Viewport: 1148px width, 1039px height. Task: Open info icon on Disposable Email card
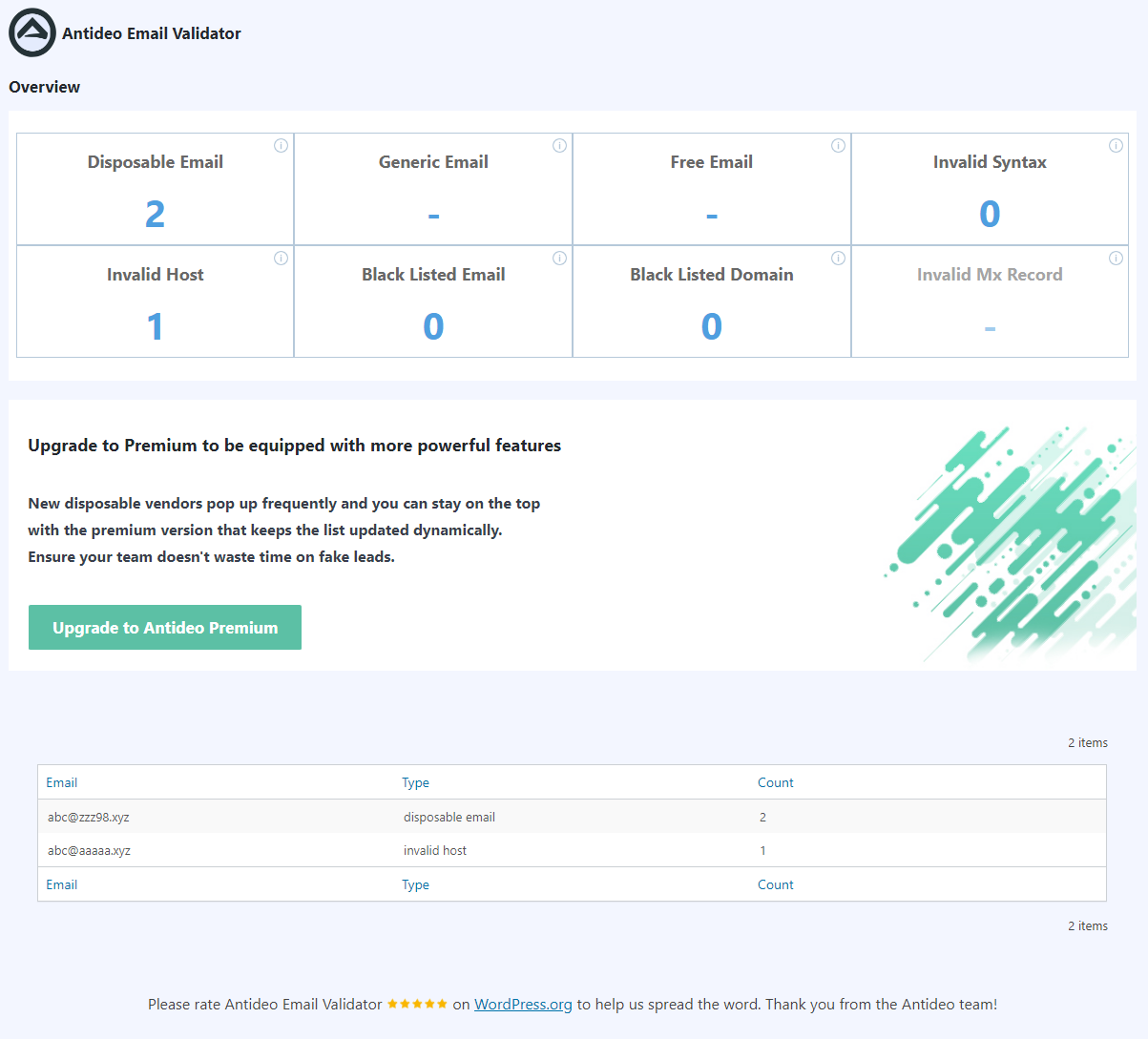[281, 146]
